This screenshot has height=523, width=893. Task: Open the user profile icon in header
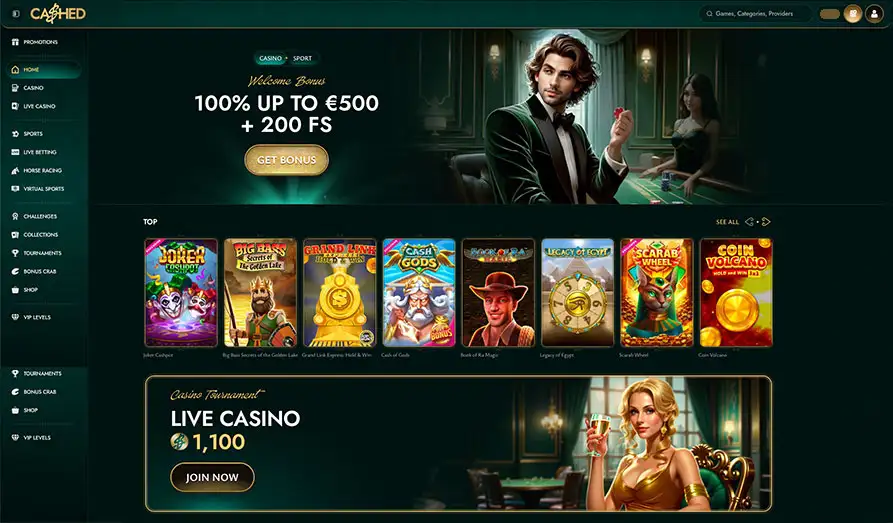pos(874,14)
